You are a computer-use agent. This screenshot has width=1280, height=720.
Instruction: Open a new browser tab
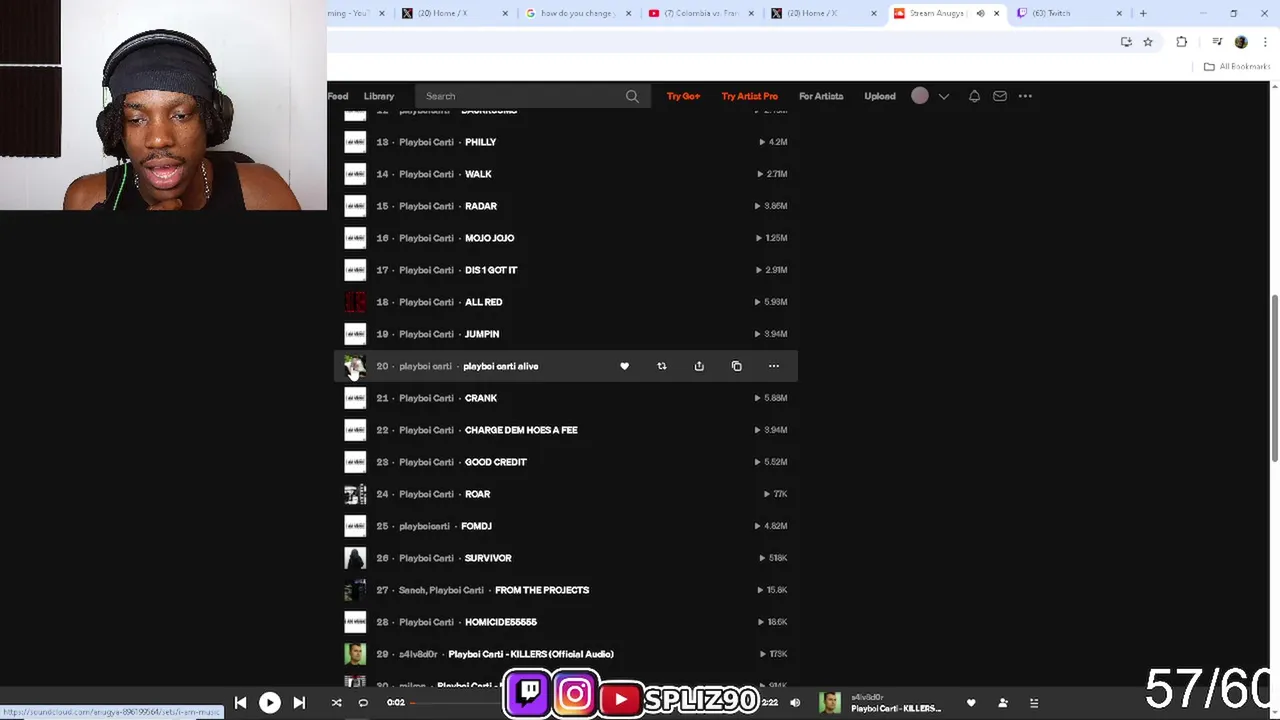1143,13
